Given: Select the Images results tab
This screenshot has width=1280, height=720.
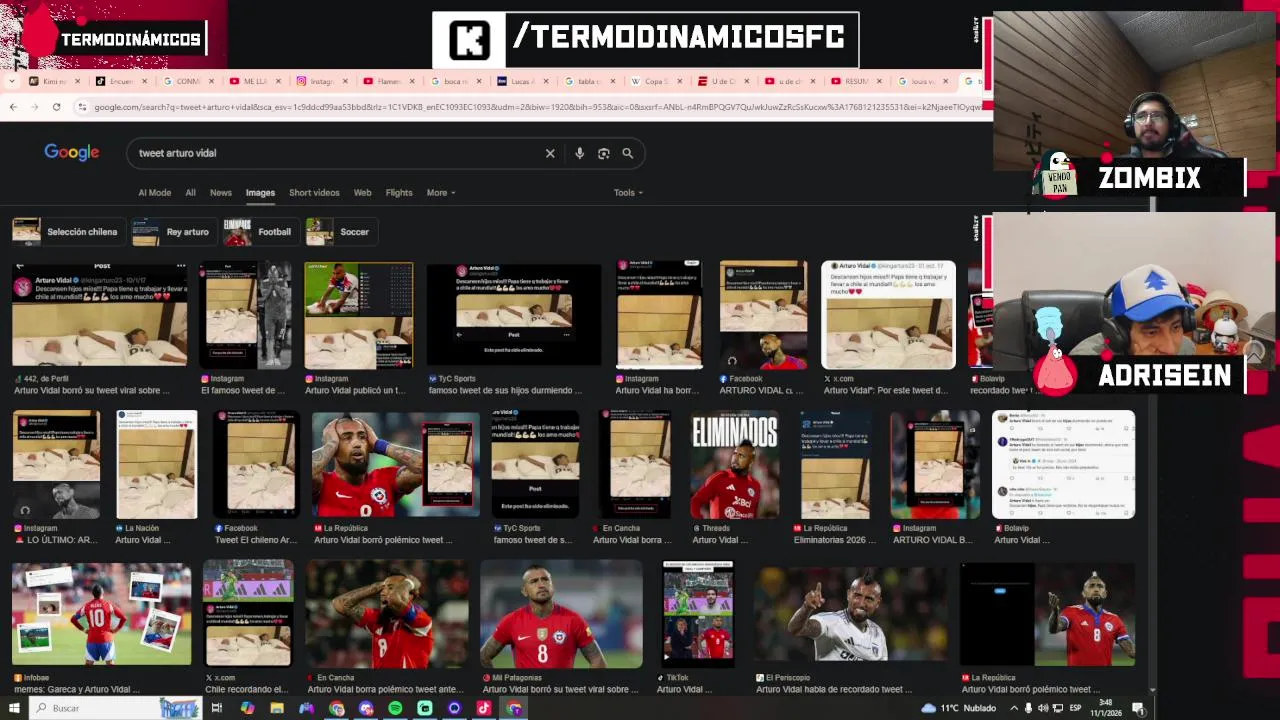Looking at the screenshot, I should [x=260, y=193].
